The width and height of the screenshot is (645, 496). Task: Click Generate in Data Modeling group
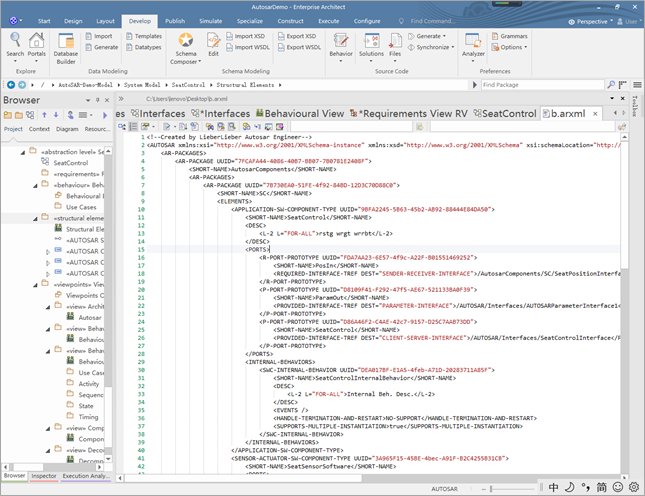click(x=102, y=47)
